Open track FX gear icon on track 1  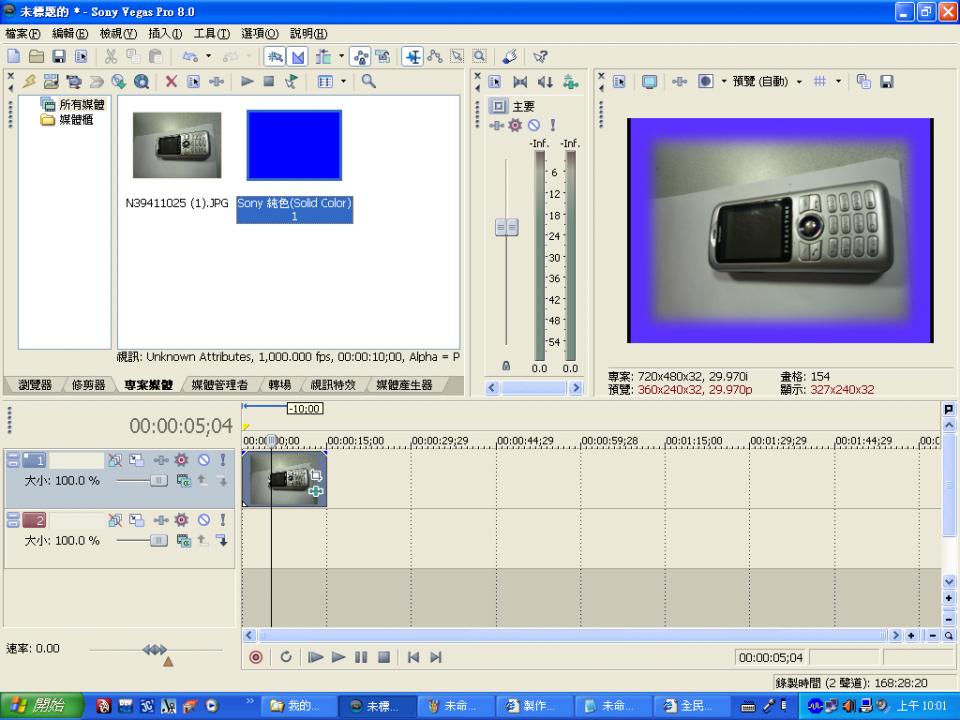point(181,460)
